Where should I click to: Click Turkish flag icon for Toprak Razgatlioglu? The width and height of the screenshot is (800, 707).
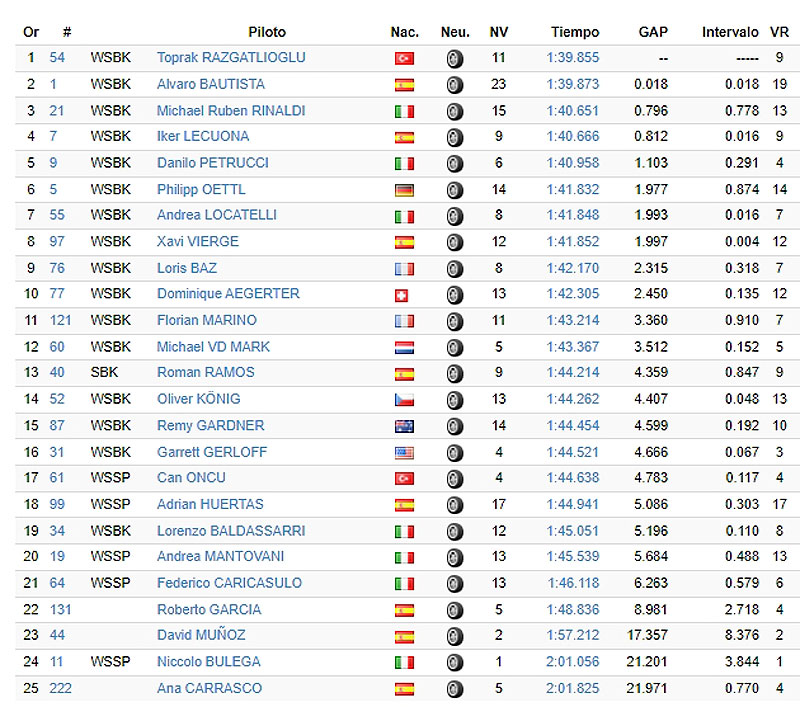404,59
